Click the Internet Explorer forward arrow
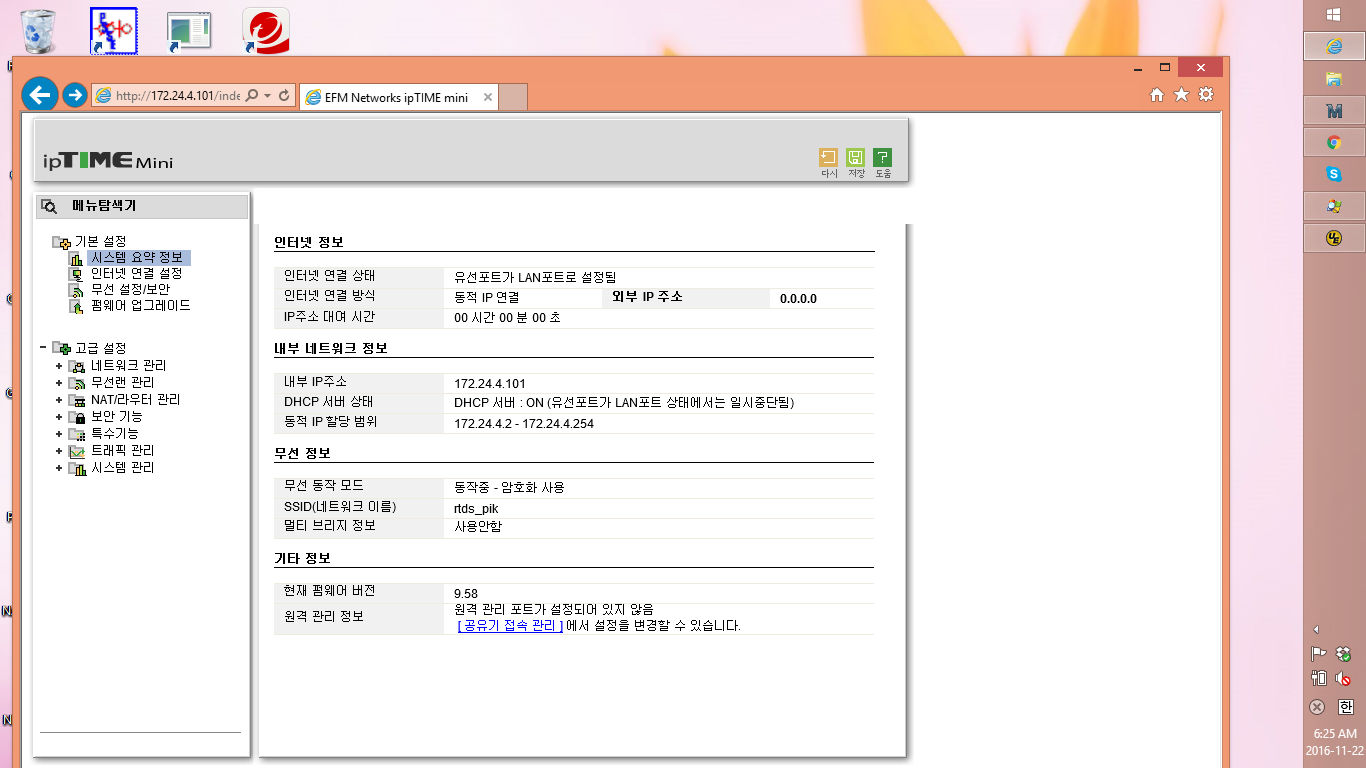The image size is (1366, 768). click(x=75, y=95)
